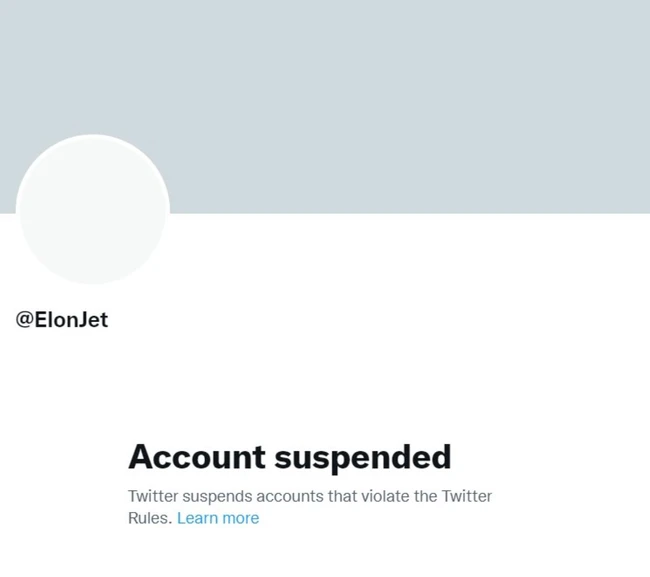Click the word "suspended" in the heading
Image resolution: width=650 pixels, height=577 pixels.
point(362,457)
